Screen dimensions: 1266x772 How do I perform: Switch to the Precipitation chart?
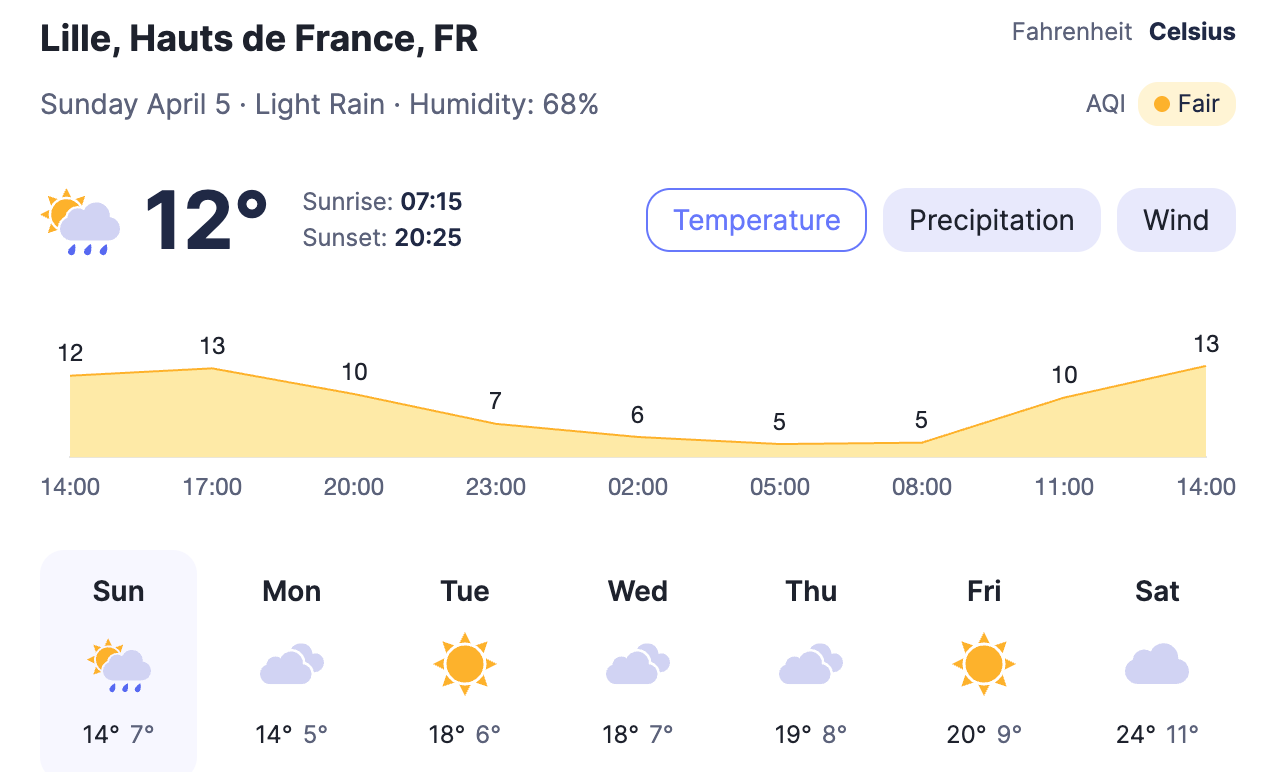[x=991, y=220]
